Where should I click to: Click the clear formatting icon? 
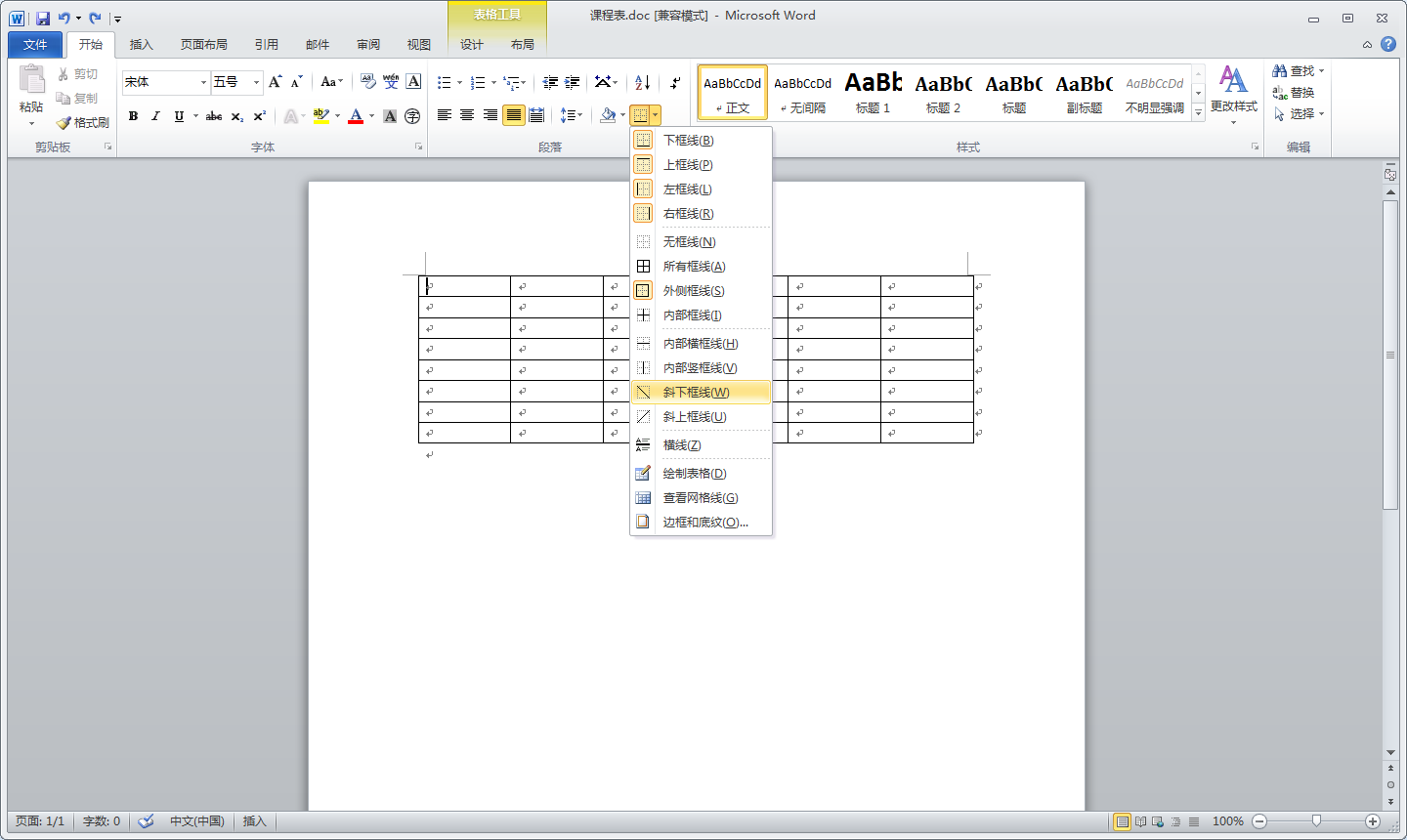pyautogui.click(x=367, y=82)
